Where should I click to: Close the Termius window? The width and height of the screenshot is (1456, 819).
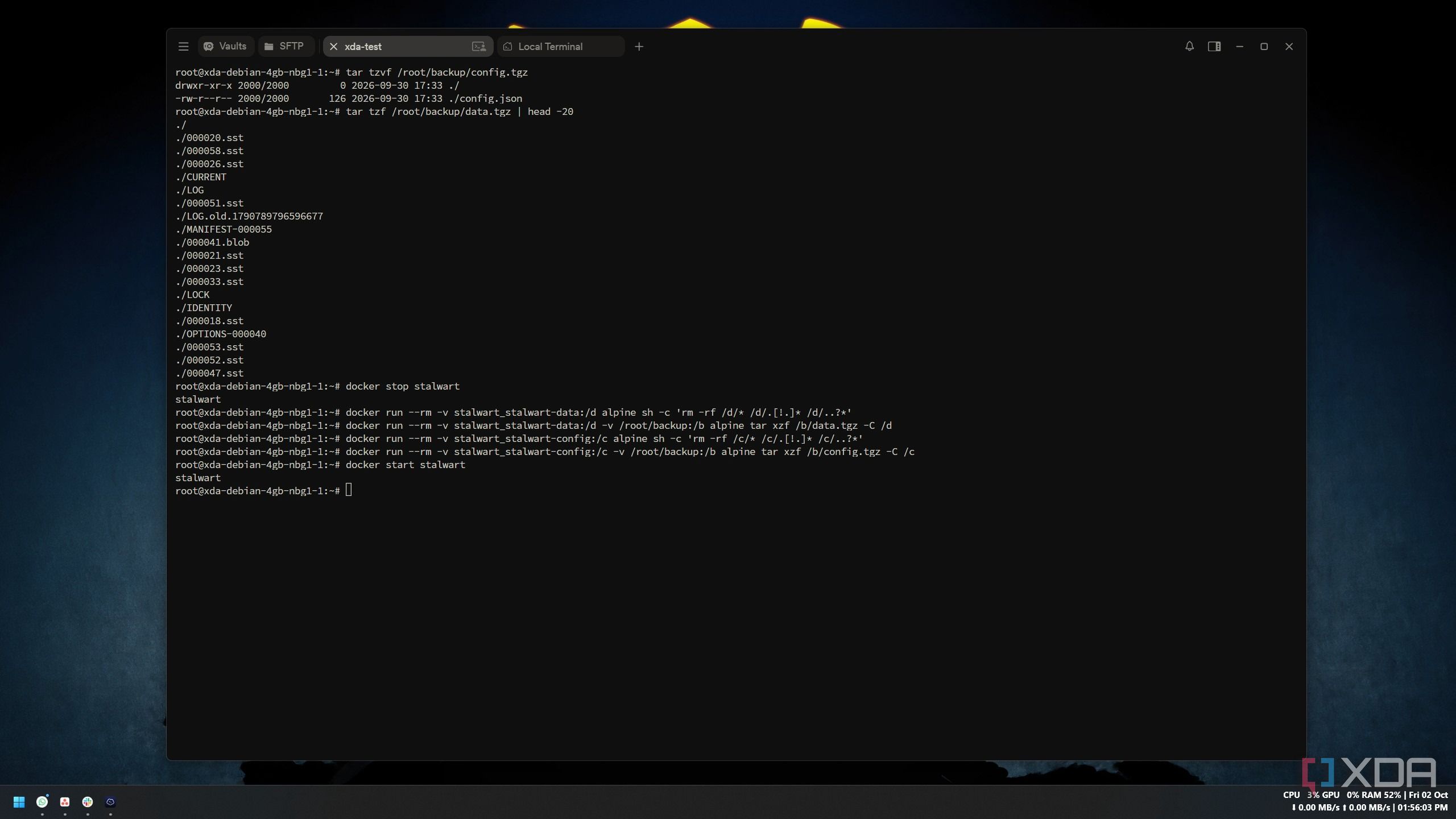pyautogui.click(x=1289, y=47)
